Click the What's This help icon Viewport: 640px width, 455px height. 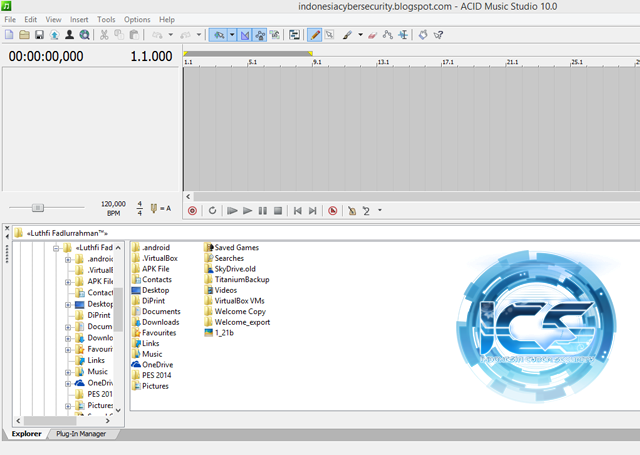tap(438, 35)
